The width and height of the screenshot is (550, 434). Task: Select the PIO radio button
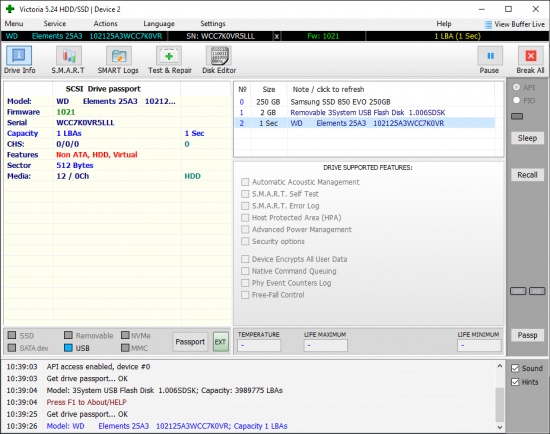click(516, 100)
